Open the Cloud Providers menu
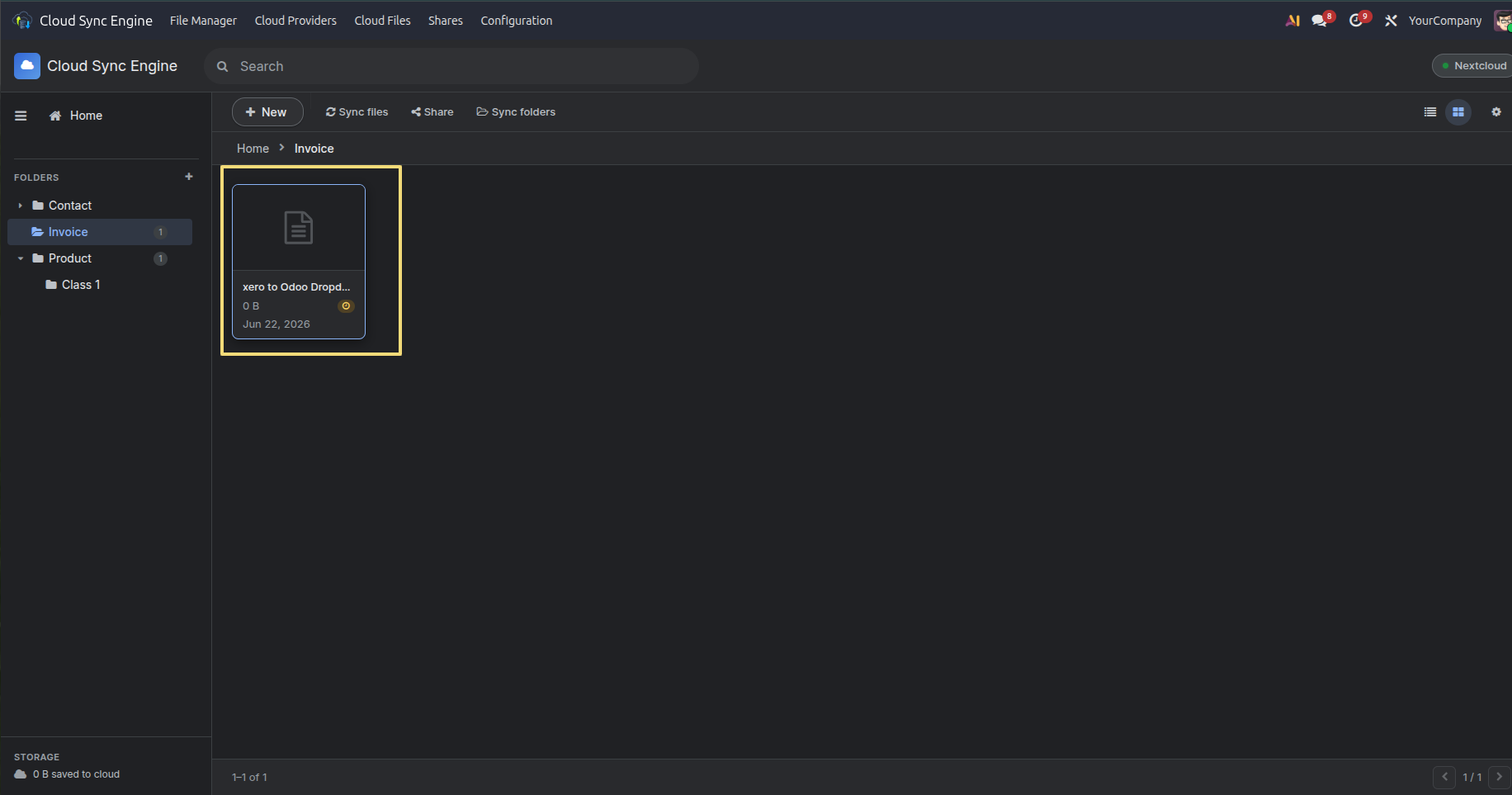 pyautogui.click(x=295, y=21)
